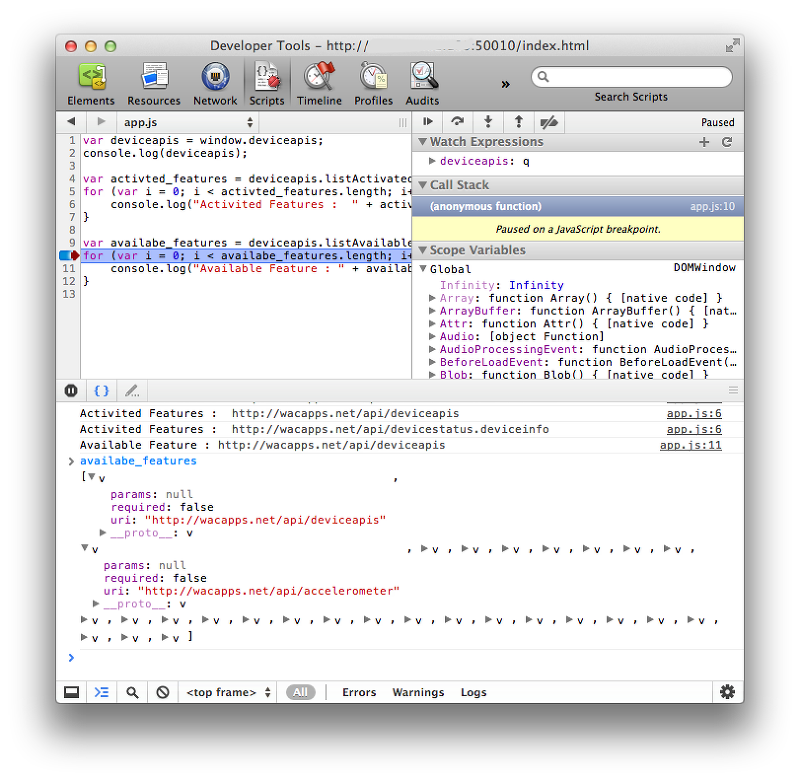Select the All console filter

[x=301, y=692]
